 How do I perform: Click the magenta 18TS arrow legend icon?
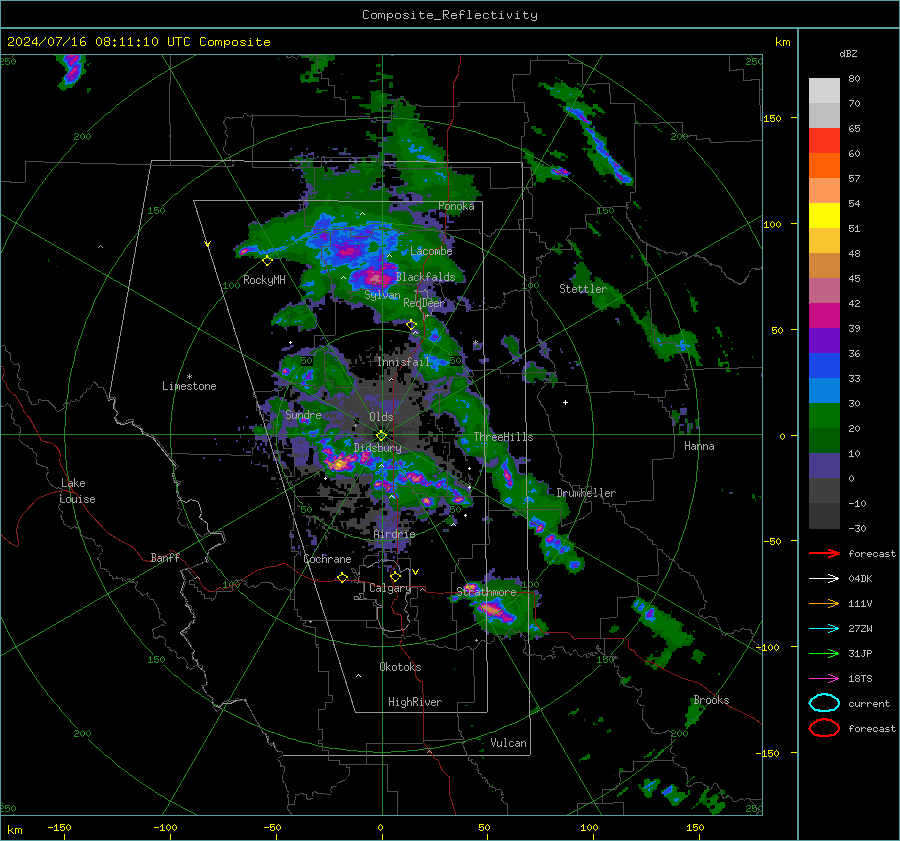[x=824, y=678]
